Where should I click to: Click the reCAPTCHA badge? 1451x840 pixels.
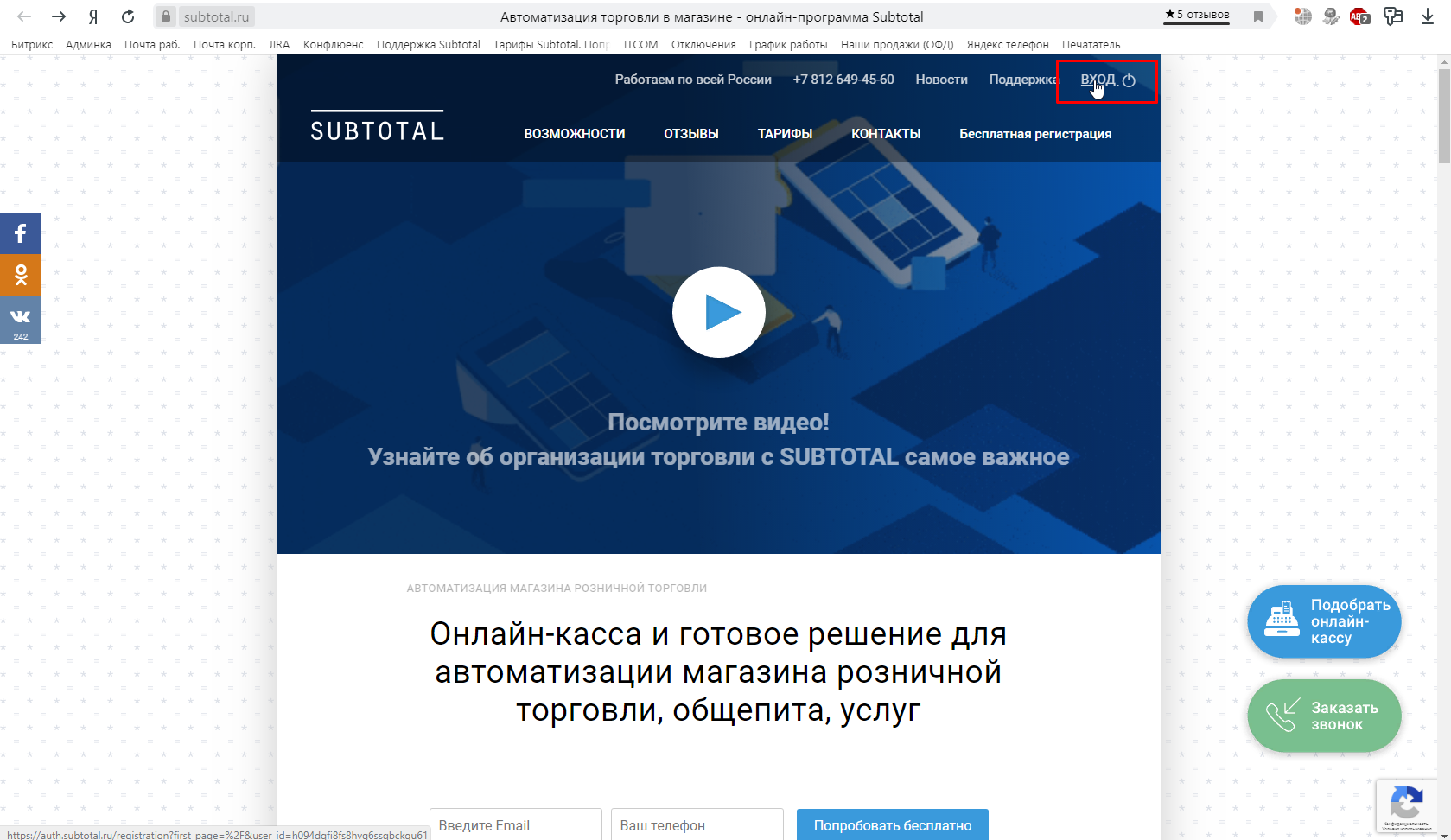tap(1406, 806)
